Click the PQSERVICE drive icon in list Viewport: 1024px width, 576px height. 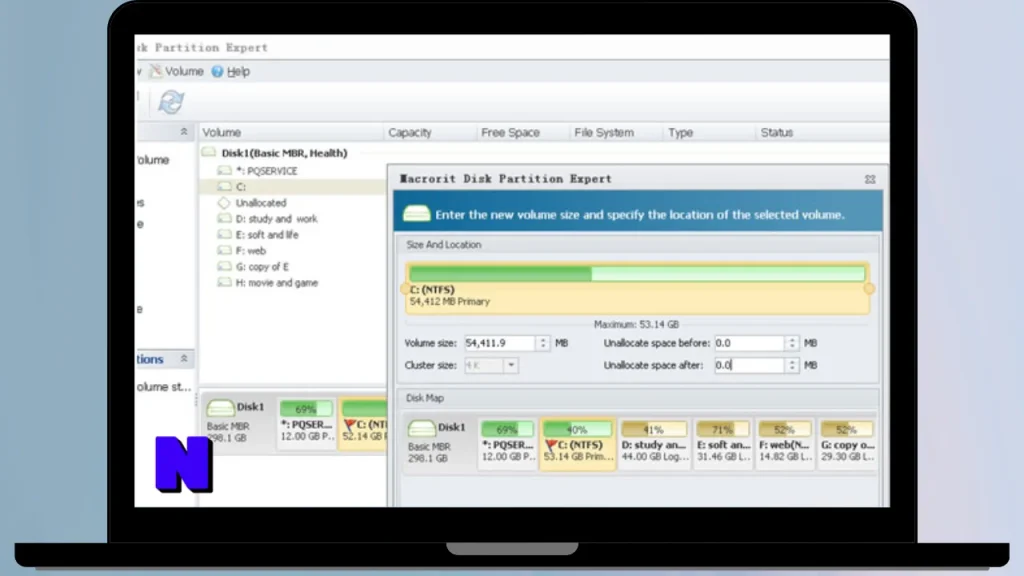pos(224,170)
